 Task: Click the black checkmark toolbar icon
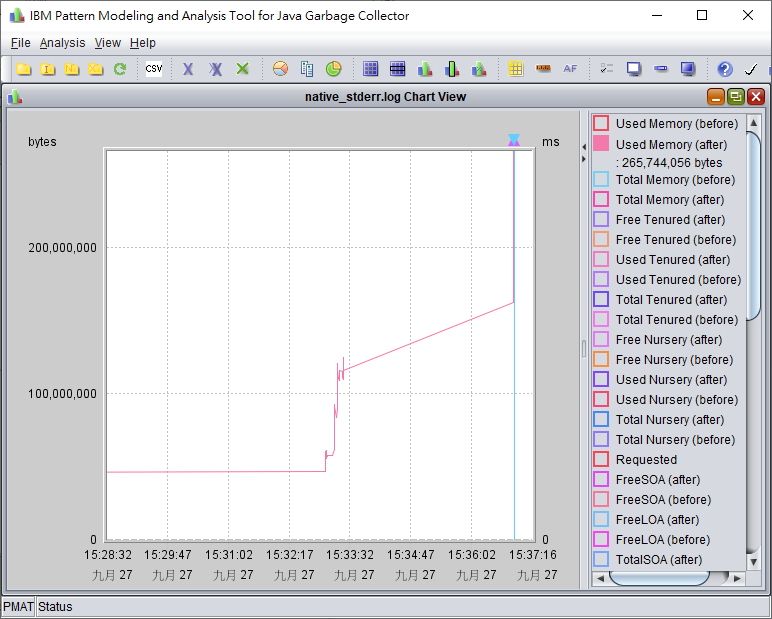(x=750, y=69)
